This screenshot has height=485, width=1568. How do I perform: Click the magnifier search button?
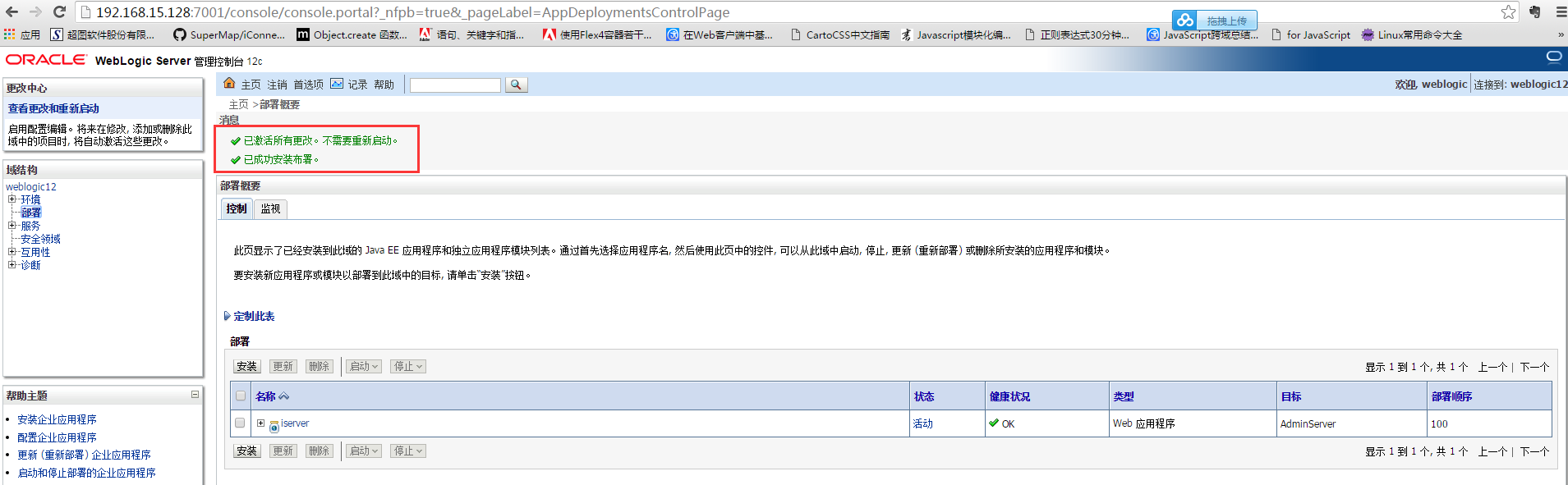516,85
